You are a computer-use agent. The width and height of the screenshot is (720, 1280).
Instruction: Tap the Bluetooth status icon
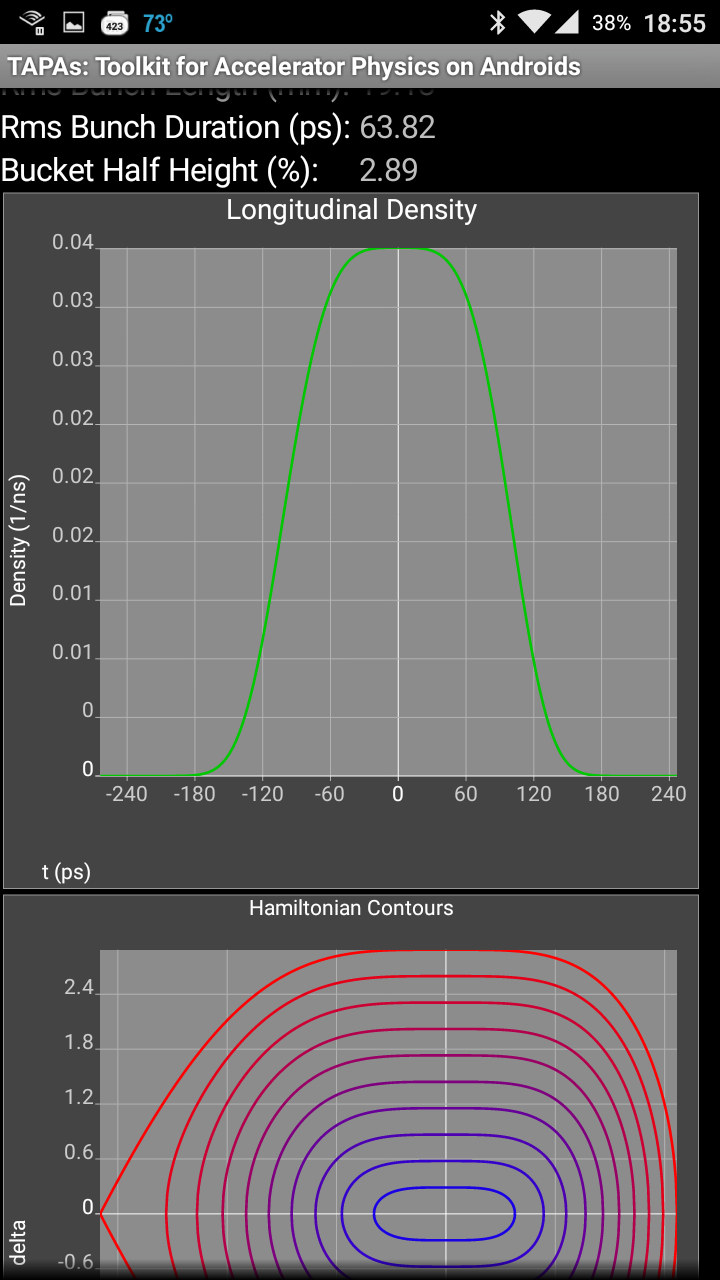pos(497,22)
